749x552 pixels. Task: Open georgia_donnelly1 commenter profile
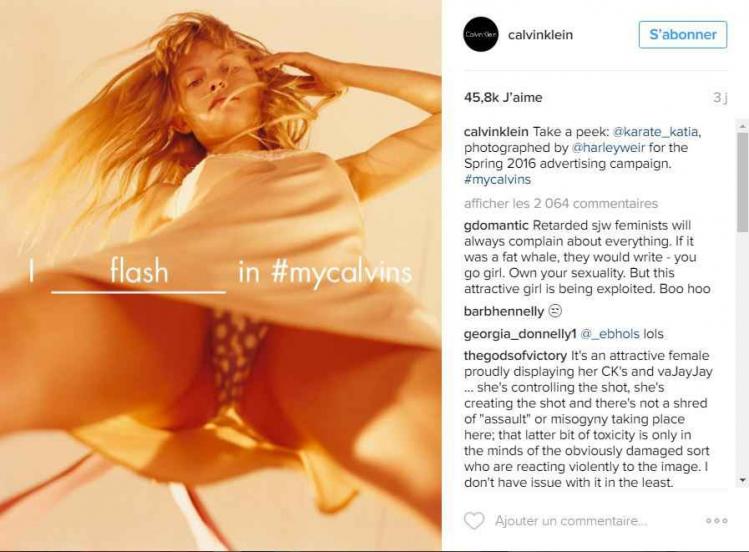click(x=520, y=334)
